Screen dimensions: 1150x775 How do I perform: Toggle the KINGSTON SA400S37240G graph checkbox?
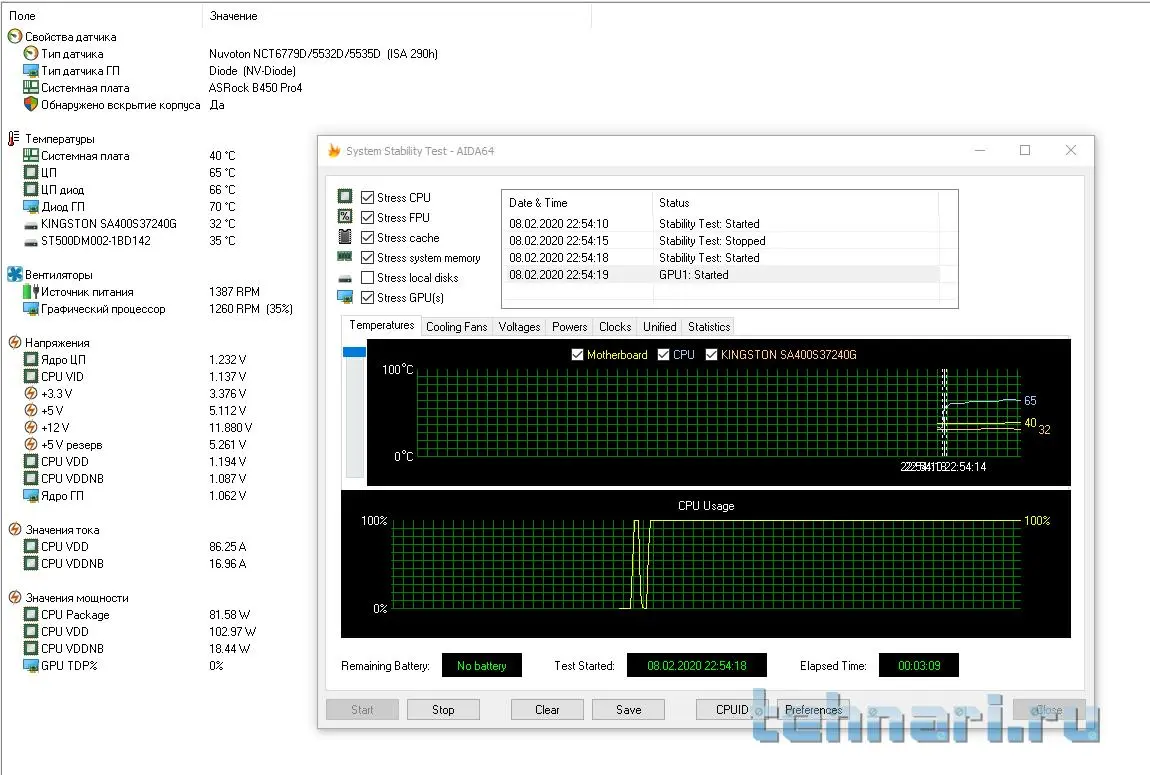point(711,354)
